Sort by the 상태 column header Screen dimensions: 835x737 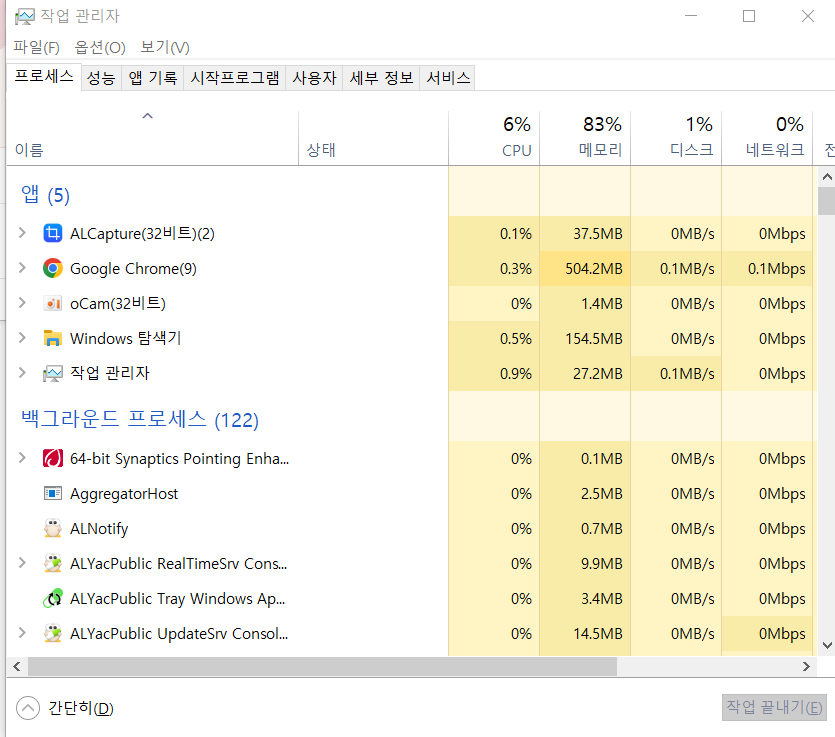373,138
